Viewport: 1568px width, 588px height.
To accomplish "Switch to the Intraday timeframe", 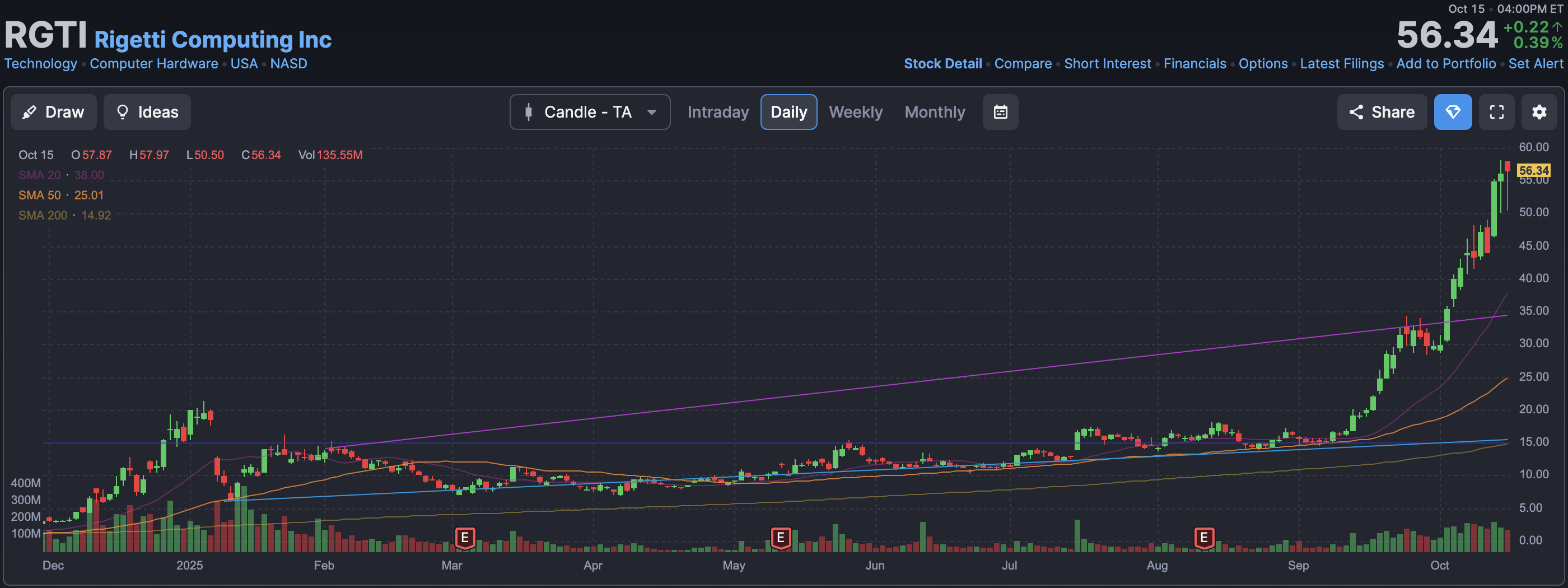I will tap(718, 112).
